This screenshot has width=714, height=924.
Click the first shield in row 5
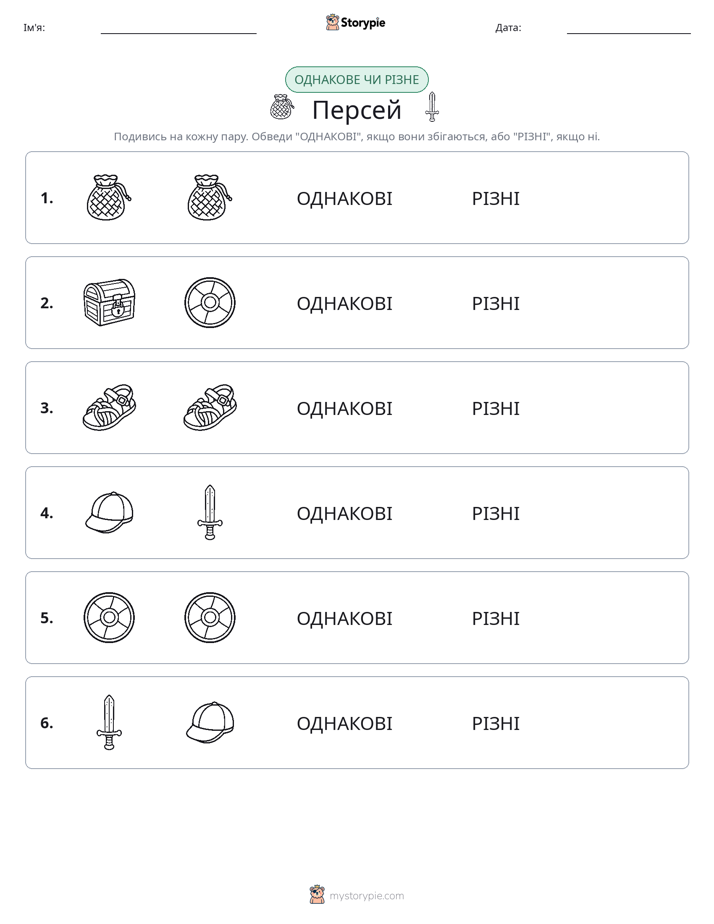point(109,618)
